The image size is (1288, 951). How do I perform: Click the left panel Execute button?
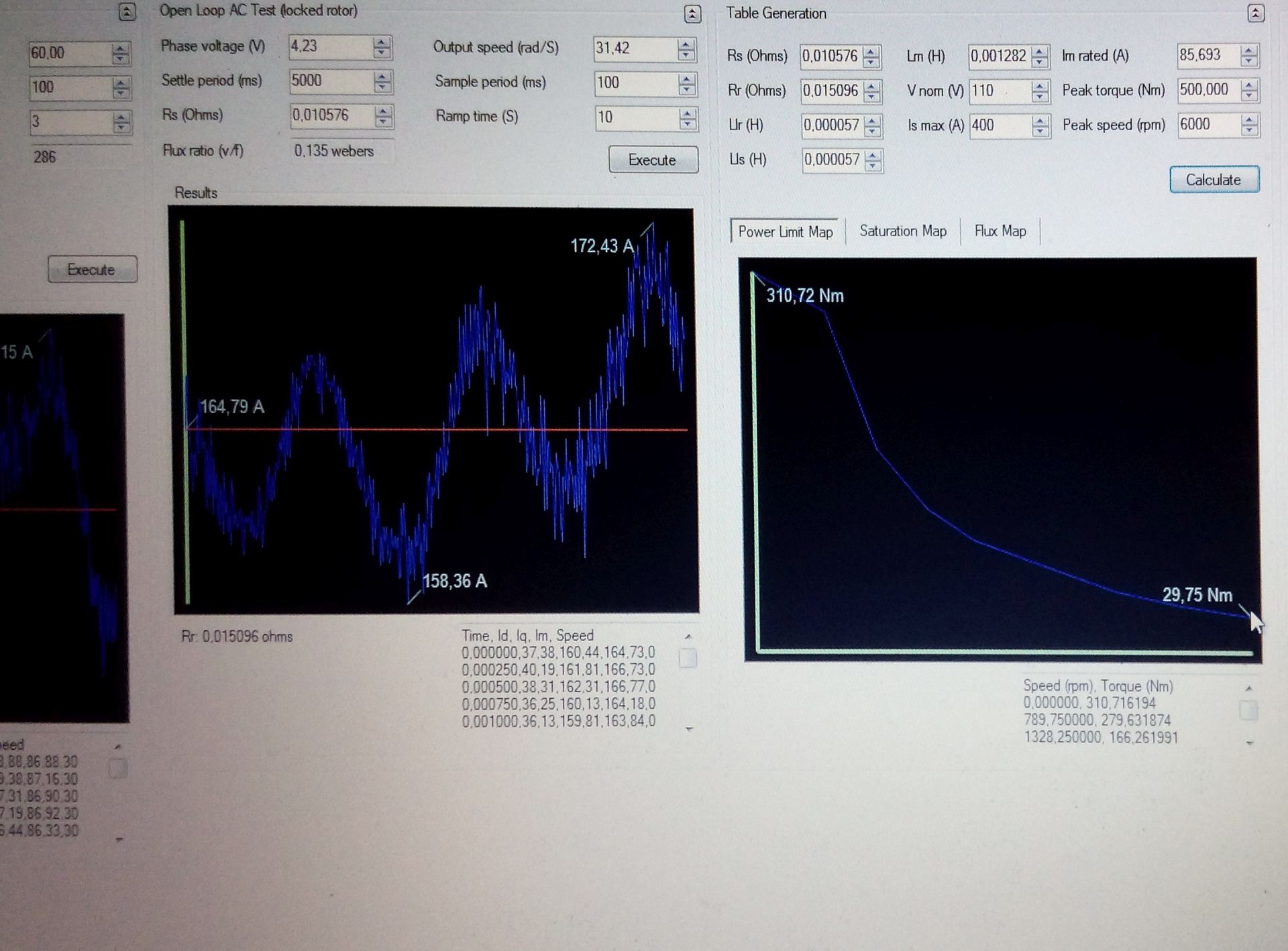click(x=92, y=270)
